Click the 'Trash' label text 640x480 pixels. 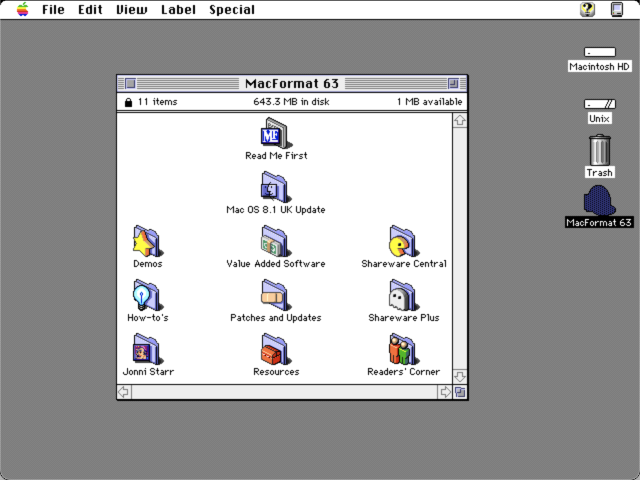599,173
